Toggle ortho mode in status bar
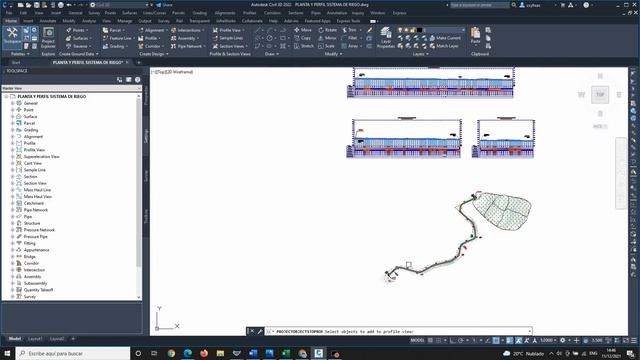 tap(453, 340)
